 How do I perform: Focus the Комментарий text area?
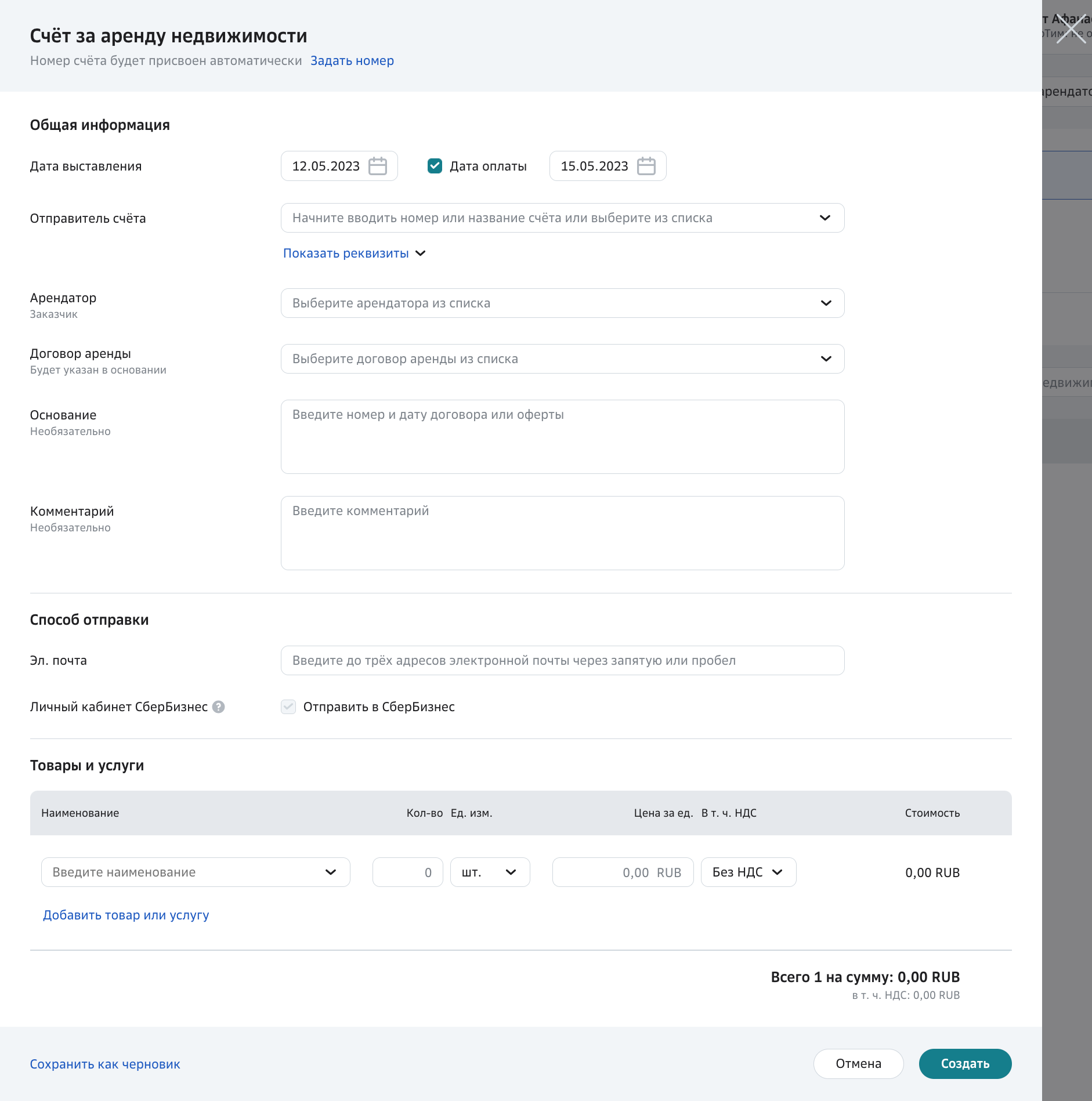pos(562,533)
